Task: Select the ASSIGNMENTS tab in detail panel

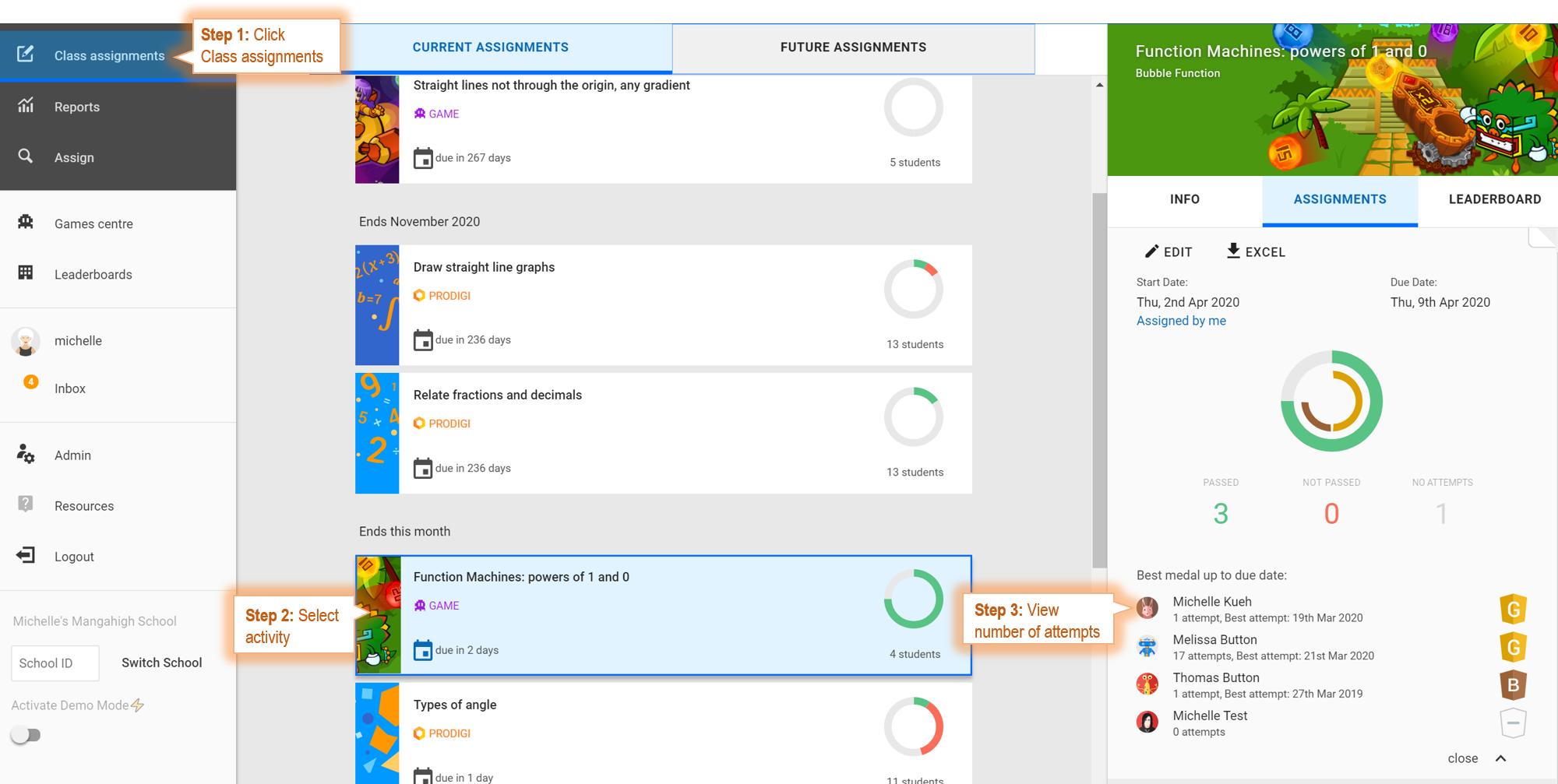Action: pyautogui.click(x=1340, y=199)
